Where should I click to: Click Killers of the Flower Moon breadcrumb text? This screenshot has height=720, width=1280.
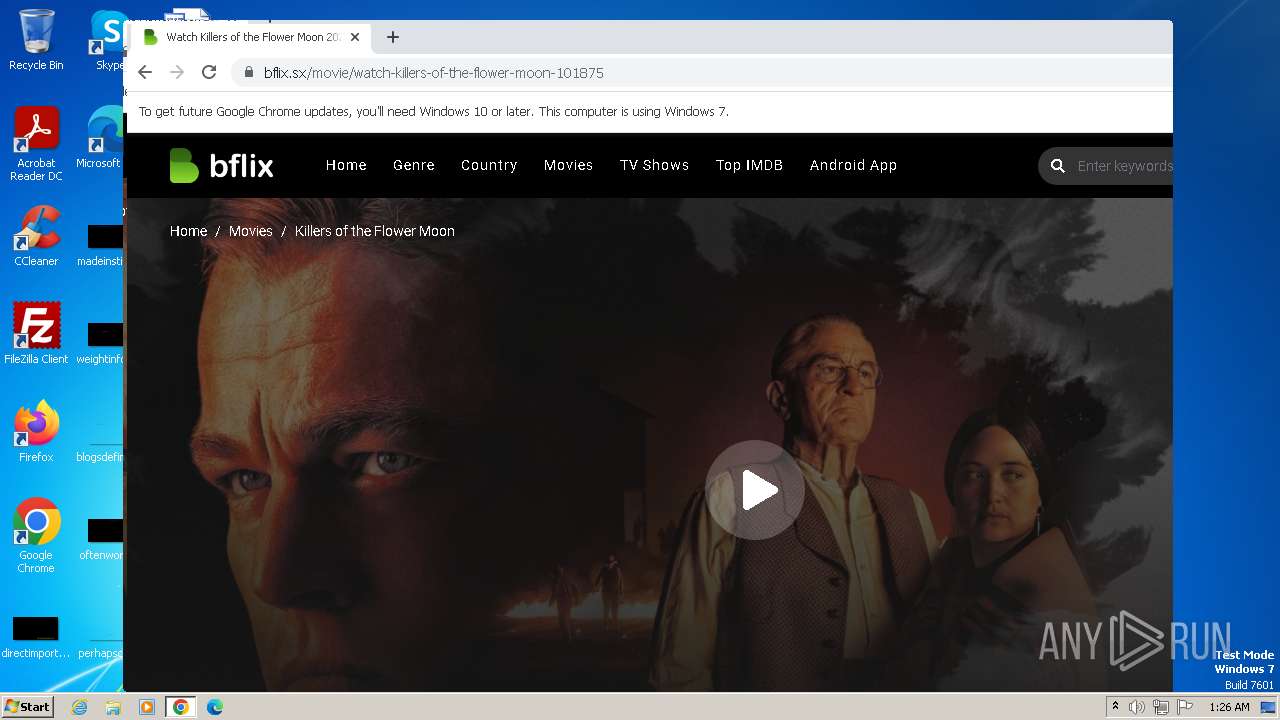(375, 231)
